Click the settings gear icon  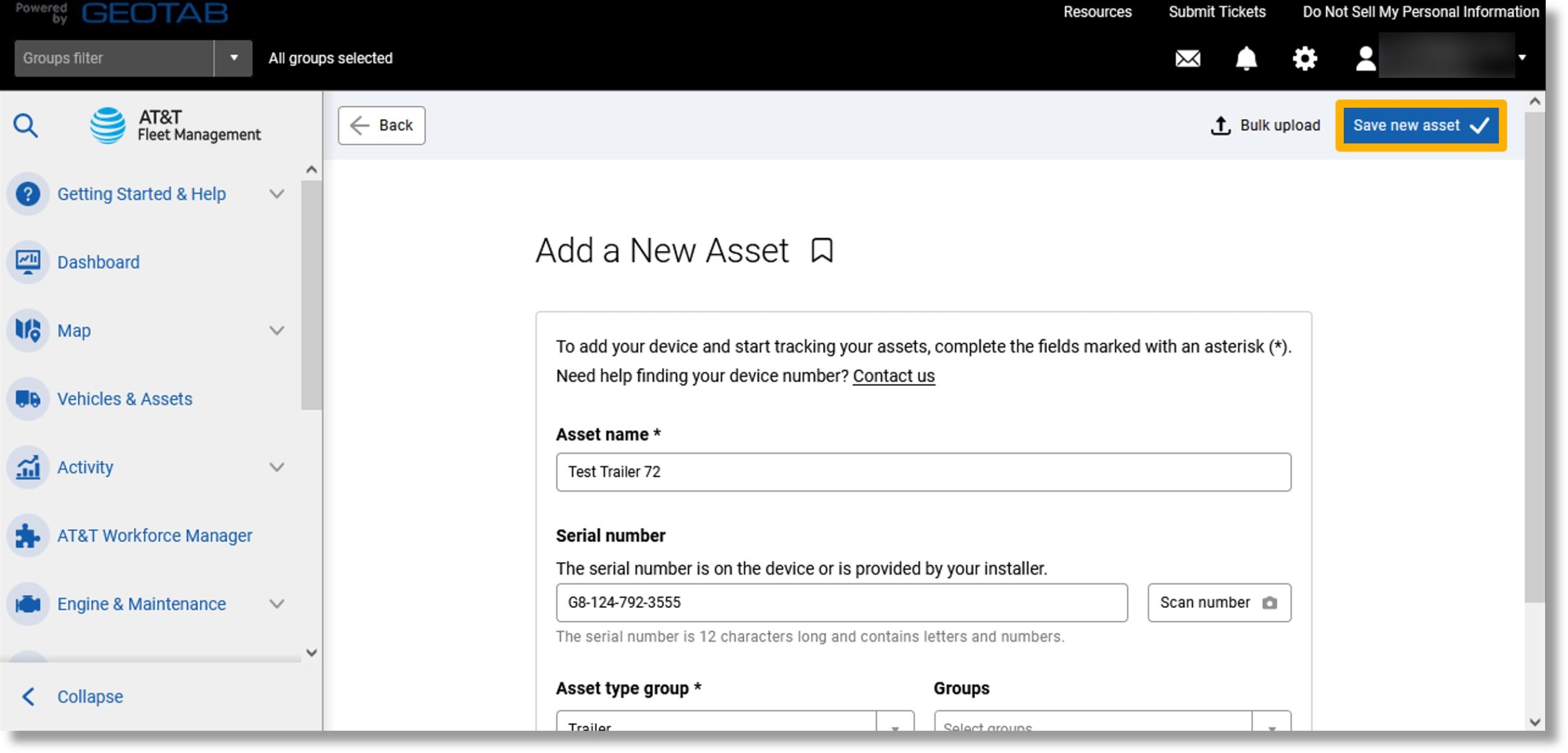coord(1305,57)
